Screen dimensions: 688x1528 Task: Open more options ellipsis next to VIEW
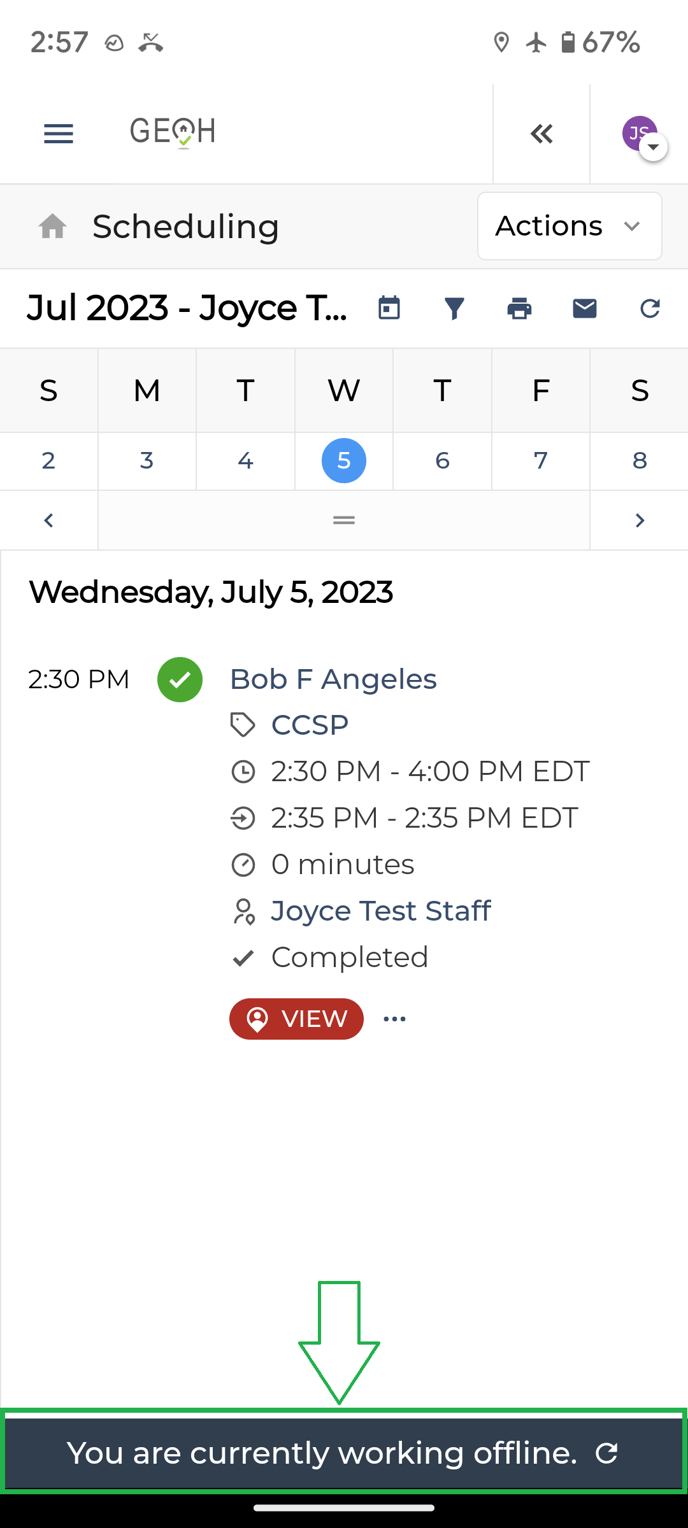point(395,1019)
